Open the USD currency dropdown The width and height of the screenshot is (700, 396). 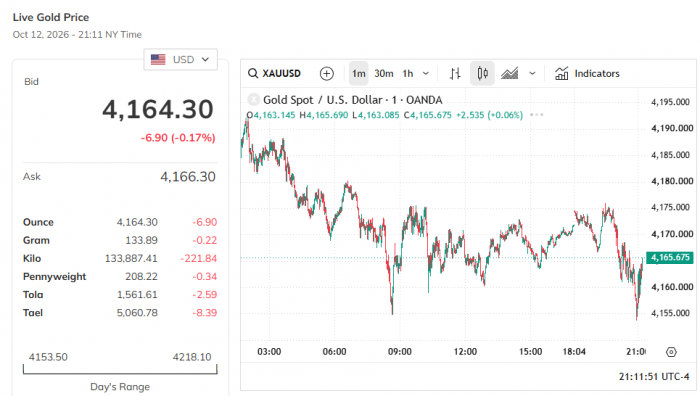(180, 59)
